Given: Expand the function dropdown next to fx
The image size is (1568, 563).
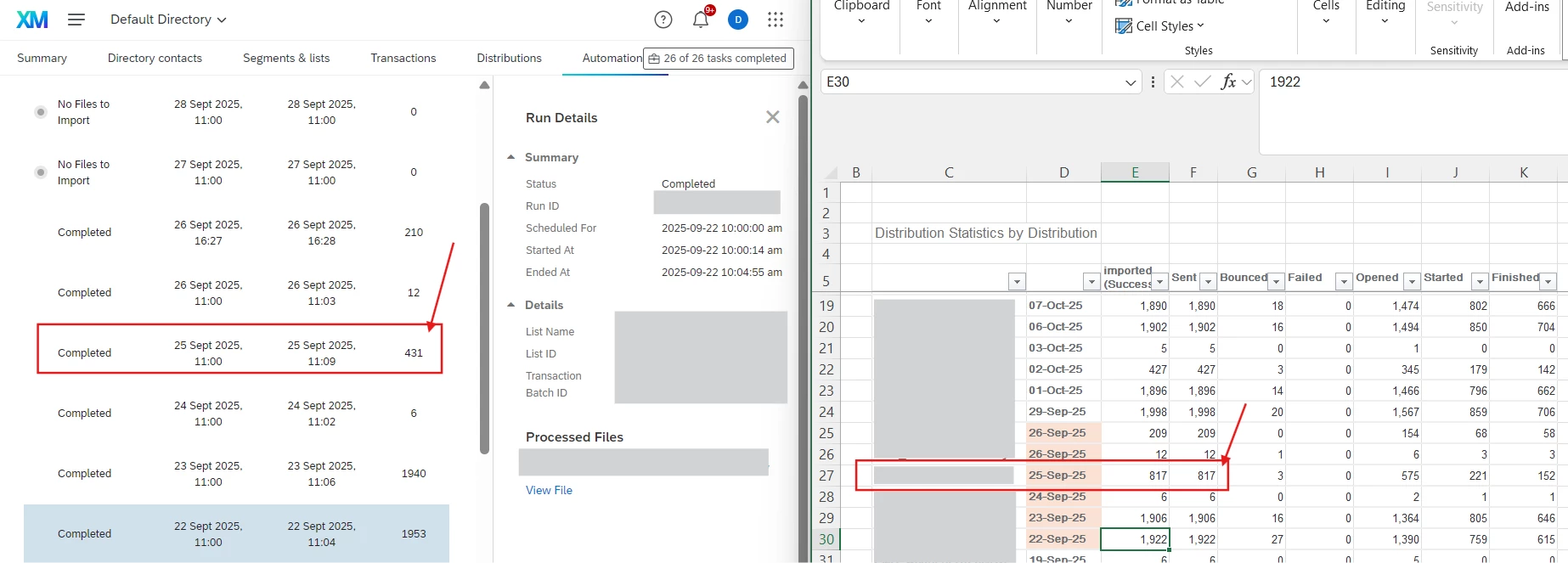Looking at the screenshot, I should (1246, 82).
